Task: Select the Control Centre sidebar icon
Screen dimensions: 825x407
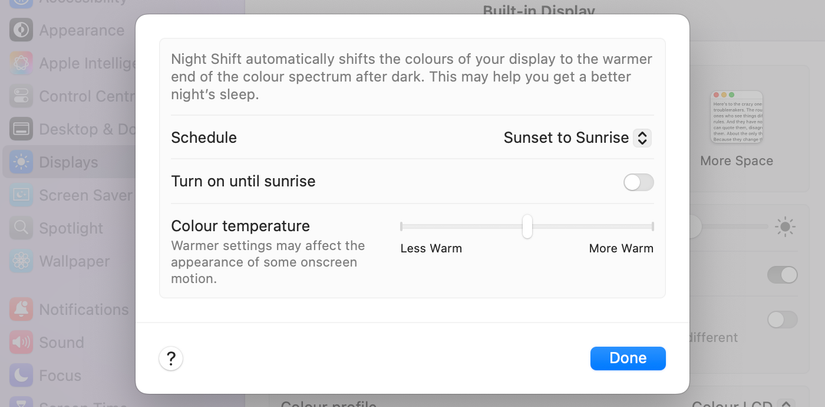Action: [21, 96]
